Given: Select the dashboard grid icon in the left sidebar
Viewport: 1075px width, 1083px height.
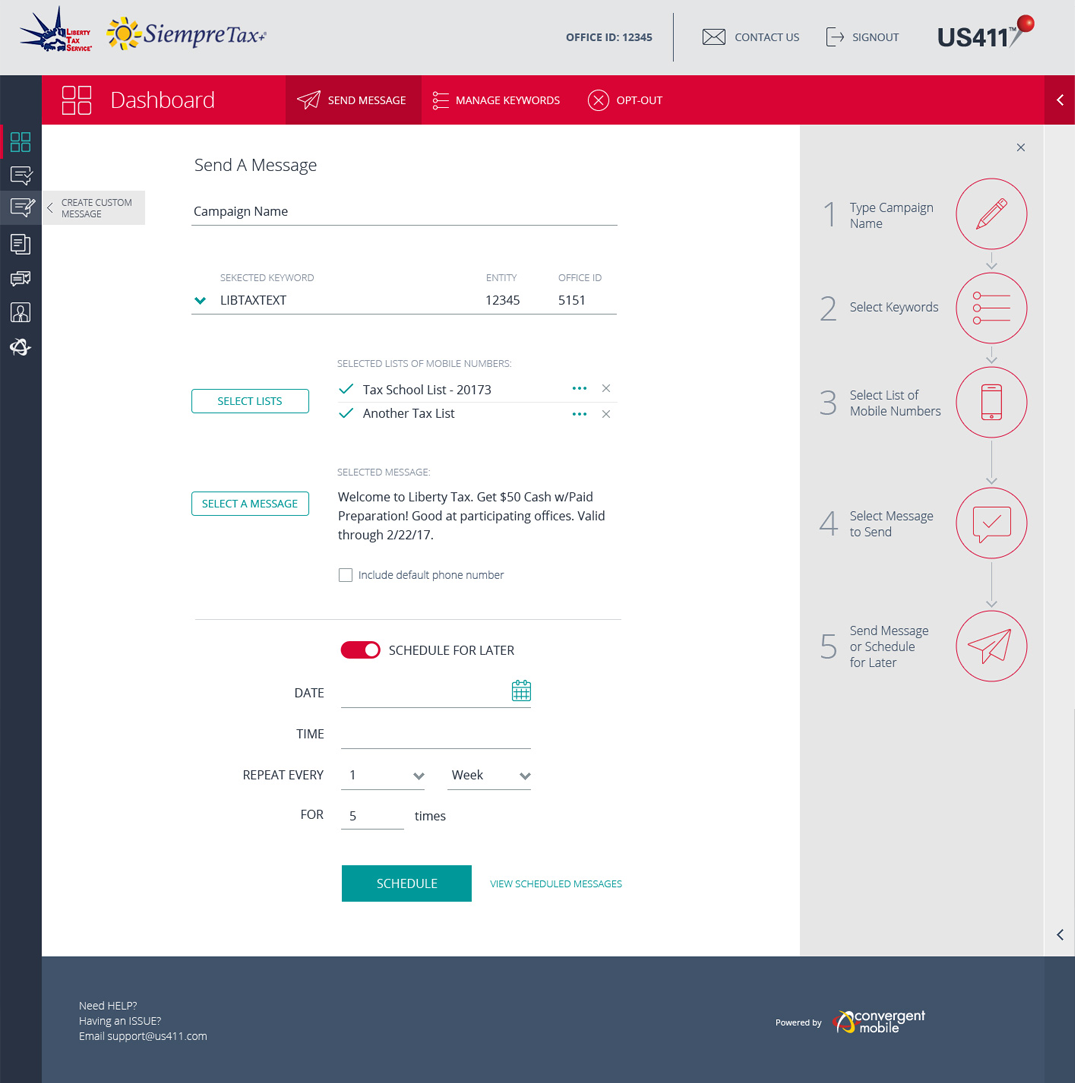Looking at the screenshot, I should pyautogui.click(x=21, y=142).
